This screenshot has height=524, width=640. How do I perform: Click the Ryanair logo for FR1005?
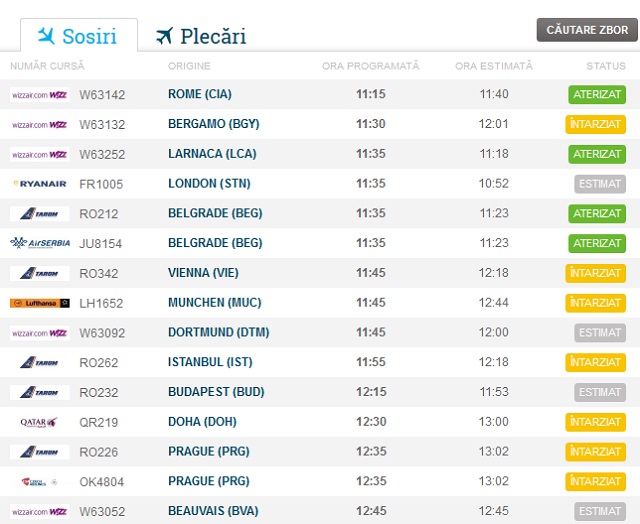39,184
